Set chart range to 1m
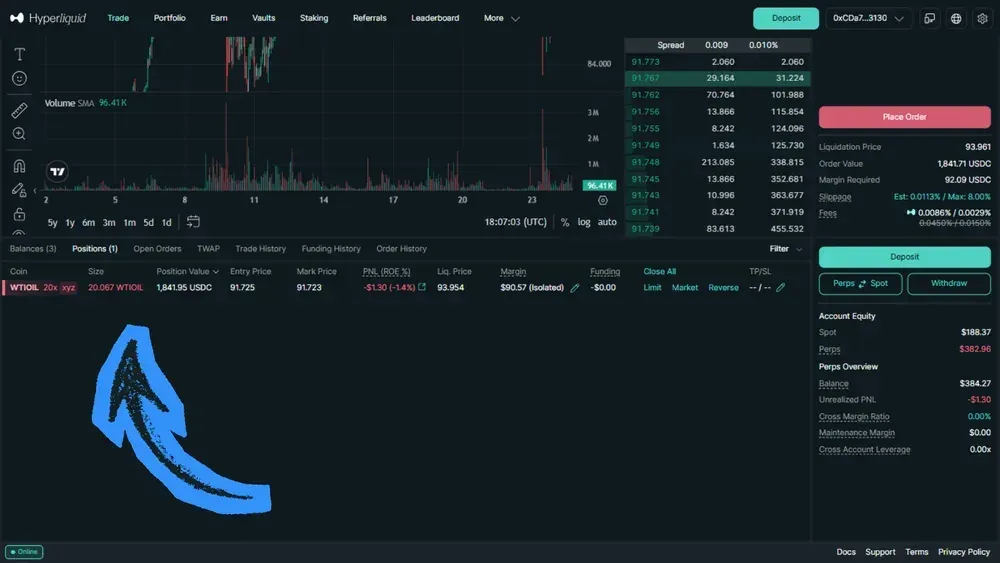 [129, 223]
